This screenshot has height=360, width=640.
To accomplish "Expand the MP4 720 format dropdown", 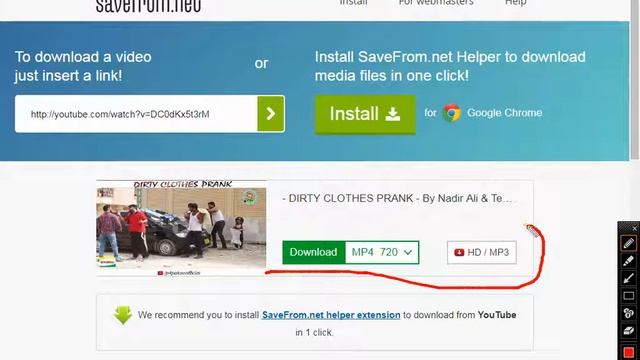I will [x=382, y=252].
